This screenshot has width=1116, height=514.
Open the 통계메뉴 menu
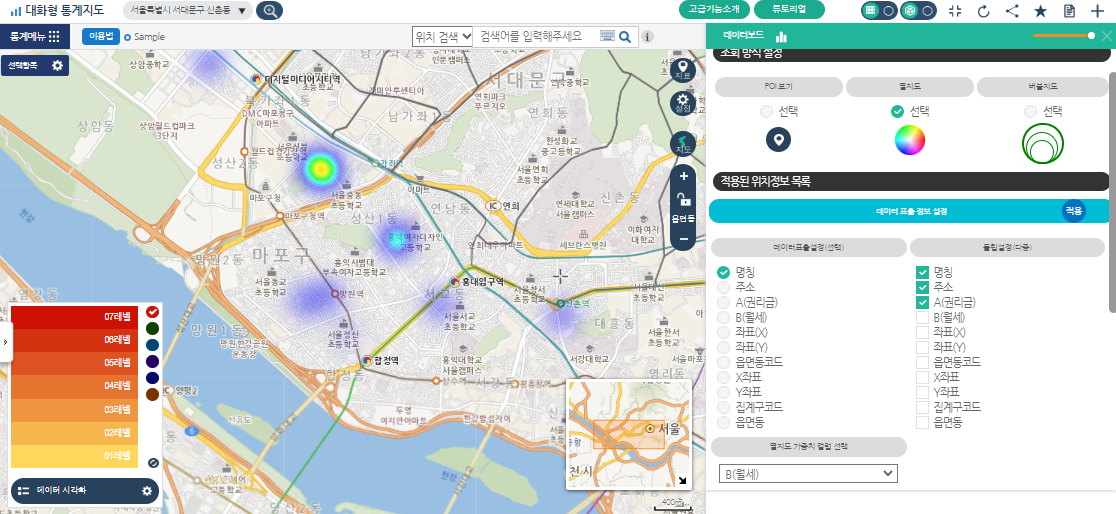coord(35,36)
